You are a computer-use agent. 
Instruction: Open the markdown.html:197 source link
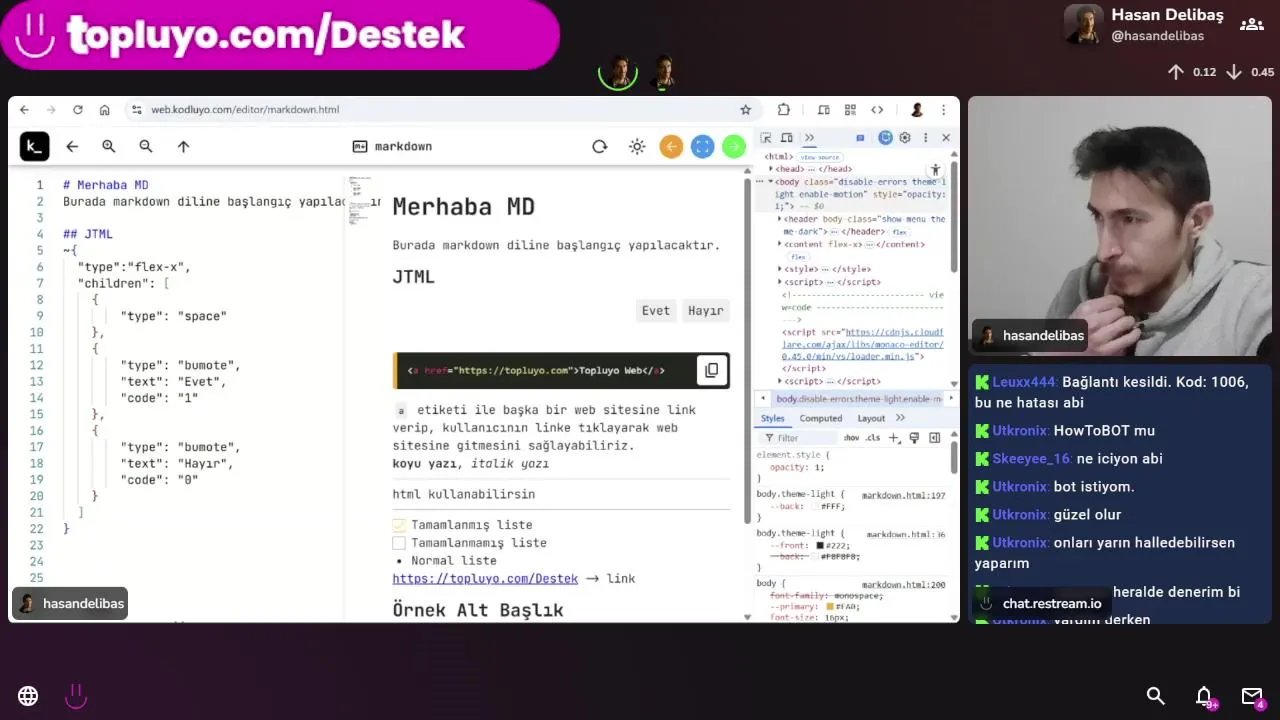pos(903,495)
